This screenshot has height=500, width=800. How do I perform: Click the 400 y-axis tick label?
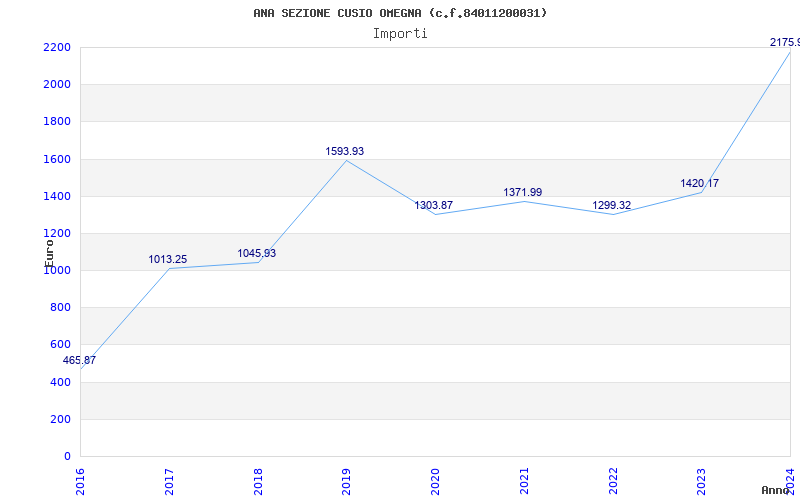tap(60, 382)
